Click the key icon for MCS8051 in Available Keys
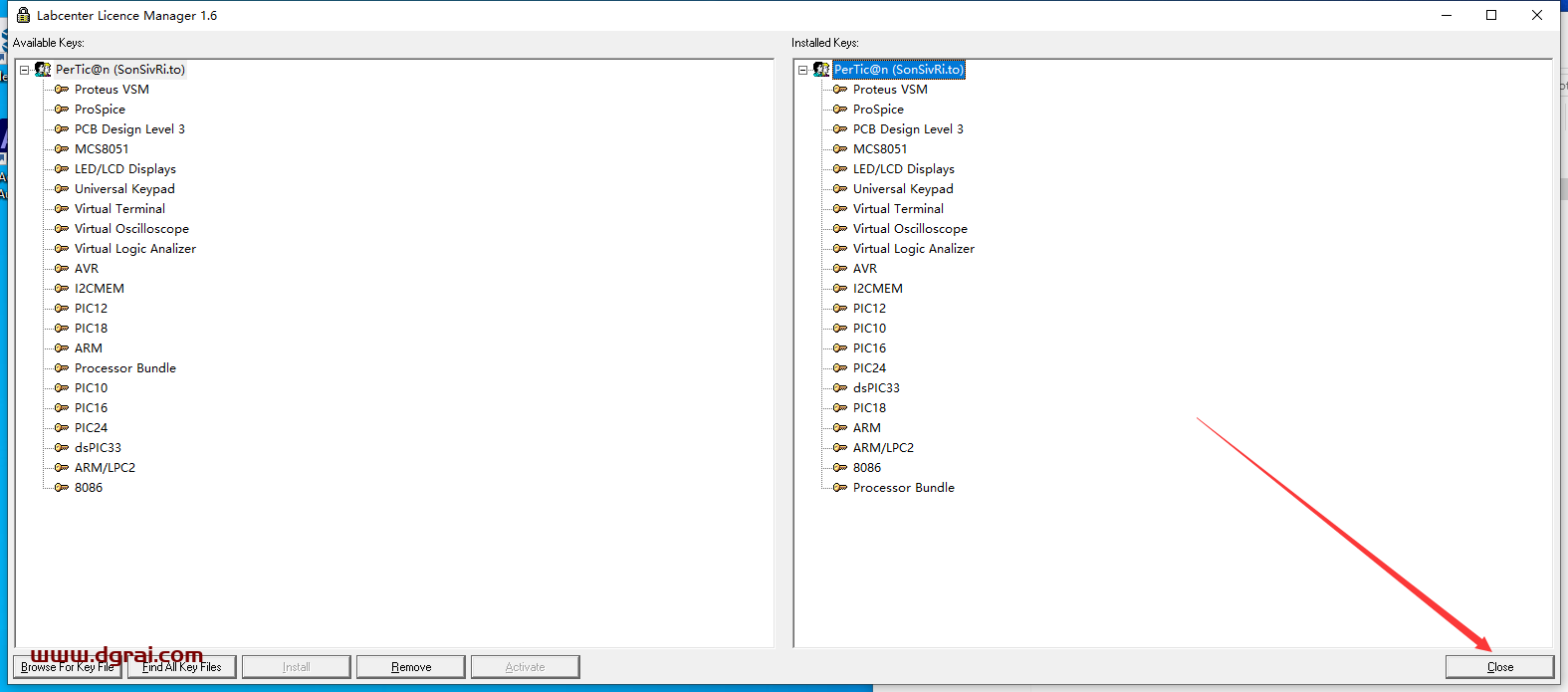Image resolution: width=1568 pixels, height=692 pixels. [x=62, y=149]
